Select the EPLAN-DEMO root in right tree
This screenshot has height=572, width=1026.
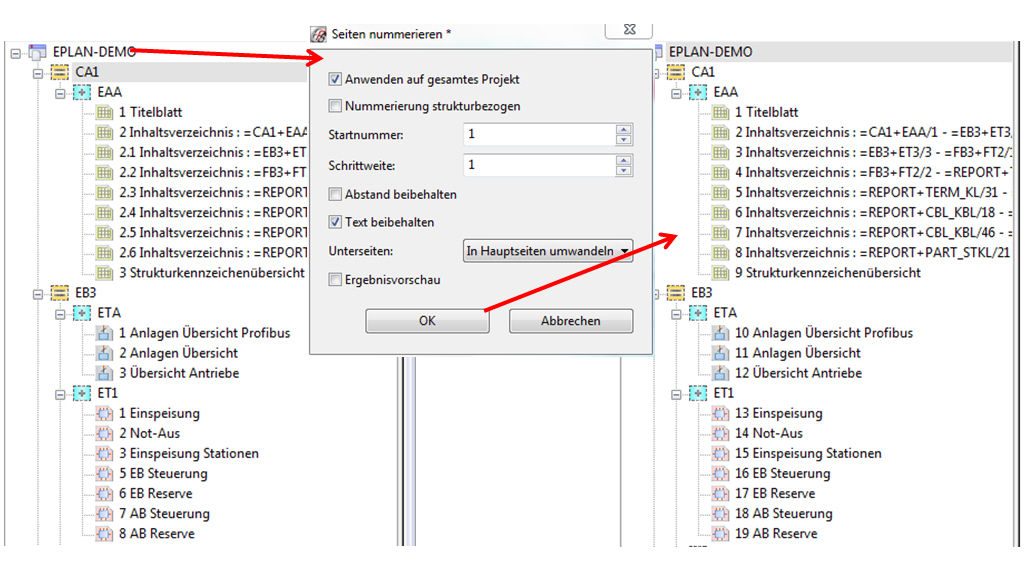tap(710, 52)
